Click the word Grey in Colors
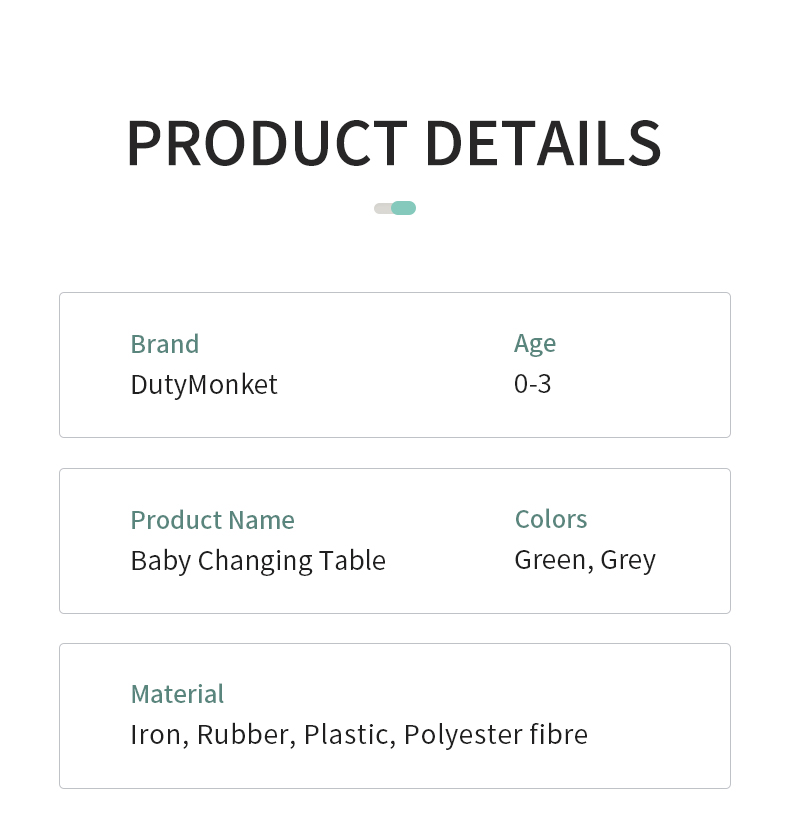 pyautogui.click(x=628, y=560)
